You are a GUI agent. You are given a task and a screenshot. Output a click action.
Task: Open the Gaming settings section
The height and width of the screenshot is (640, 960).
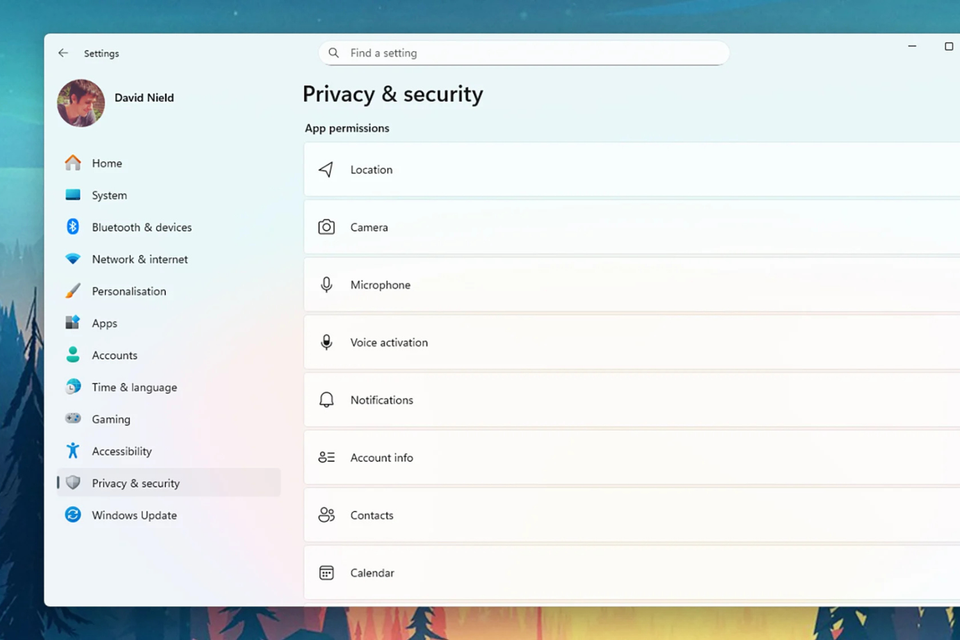tap(110, 419)
